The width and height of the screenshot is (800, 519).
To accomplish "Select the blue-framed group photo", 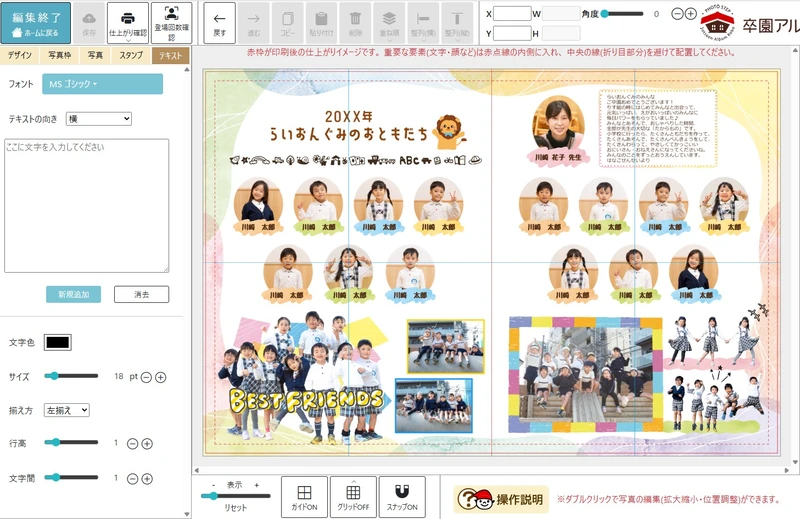I will pyautogui.click(x=434, y=405).
